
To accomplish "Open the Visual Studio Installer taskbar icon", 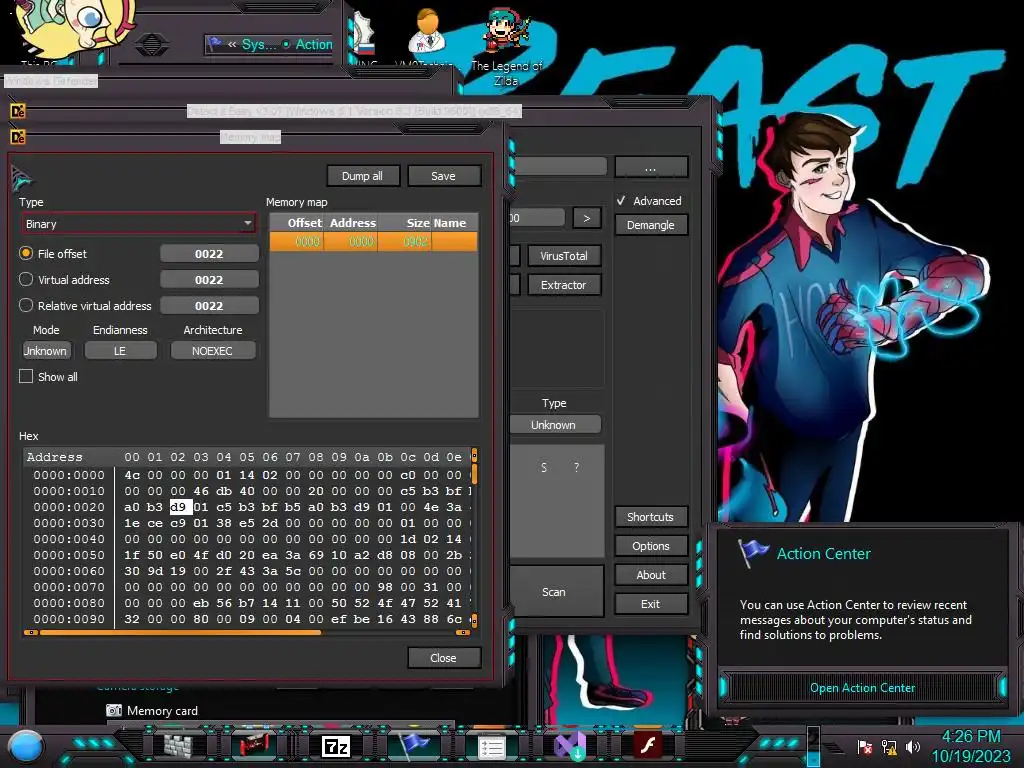I will [570, 746].
